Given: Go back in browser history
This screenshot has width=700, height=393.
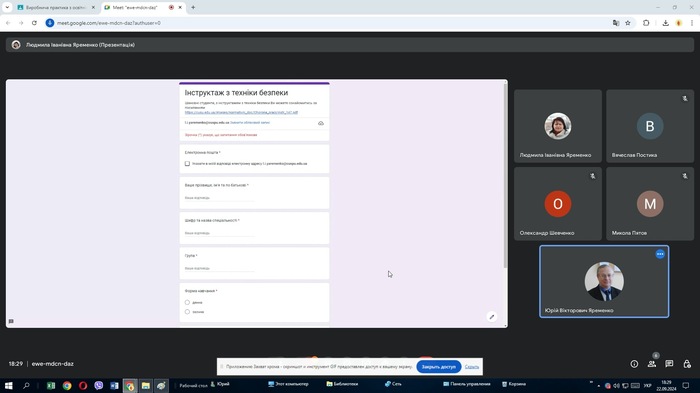Looking at the screenshot, I should pos(8,23).
